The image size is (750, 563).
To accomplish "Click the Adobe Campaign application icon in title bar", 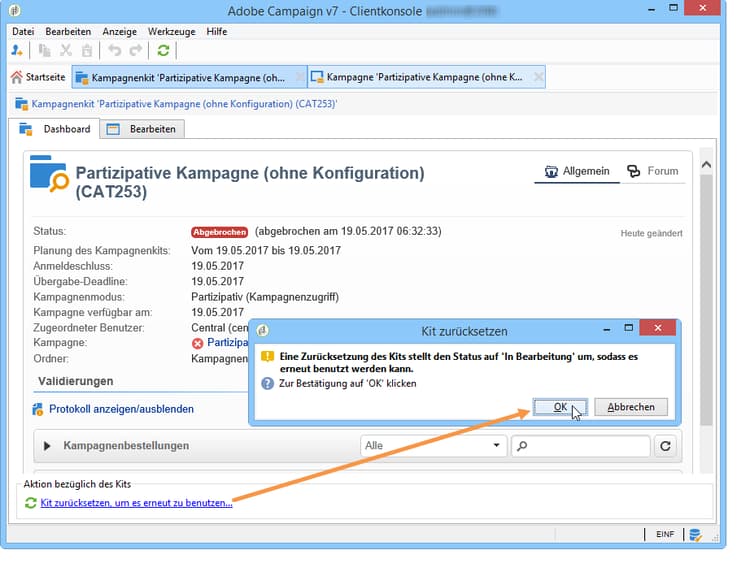I will [15, 10].
